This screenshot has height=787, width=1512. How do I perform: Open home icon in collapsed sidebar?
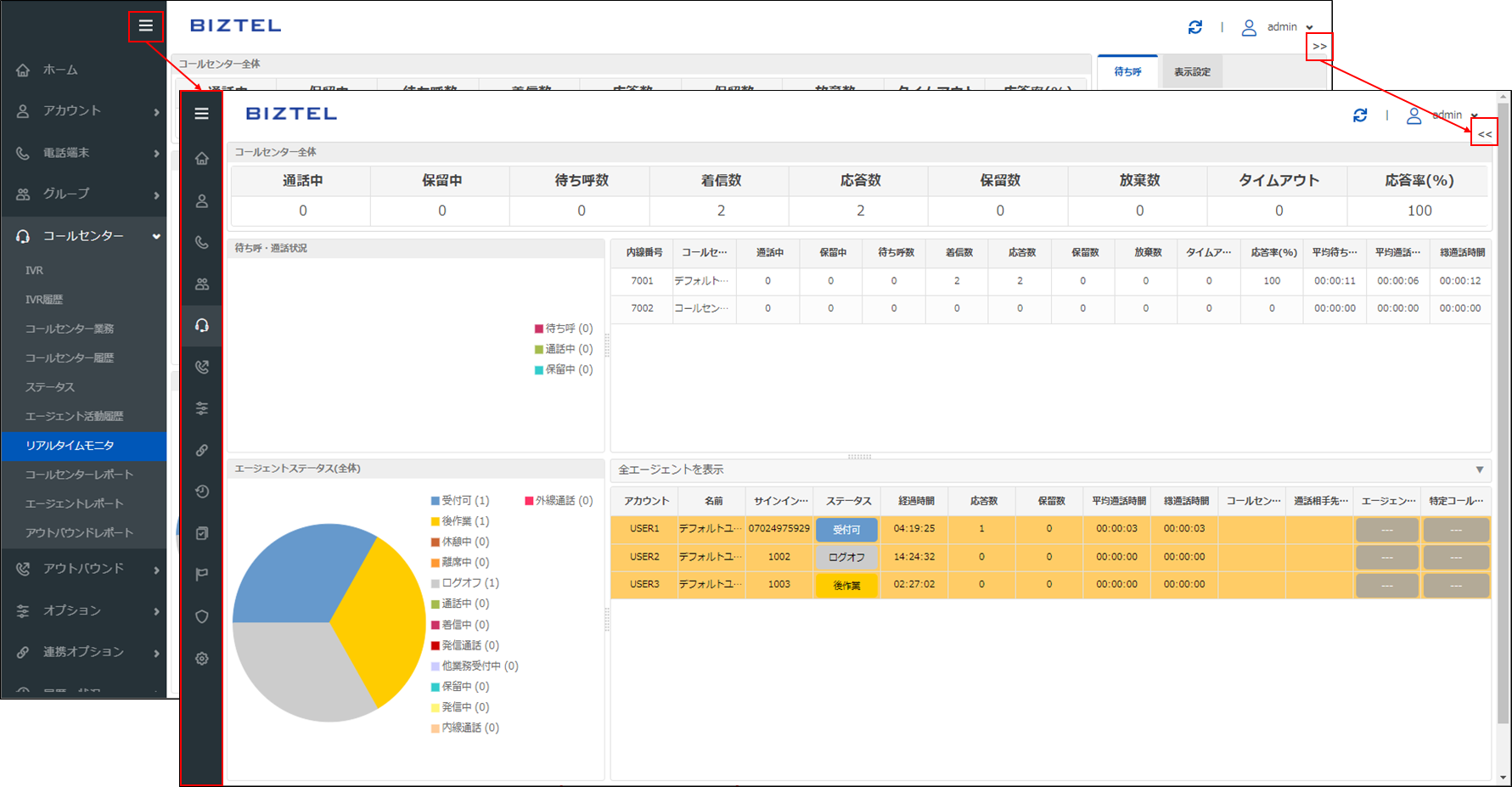point(202,159)
